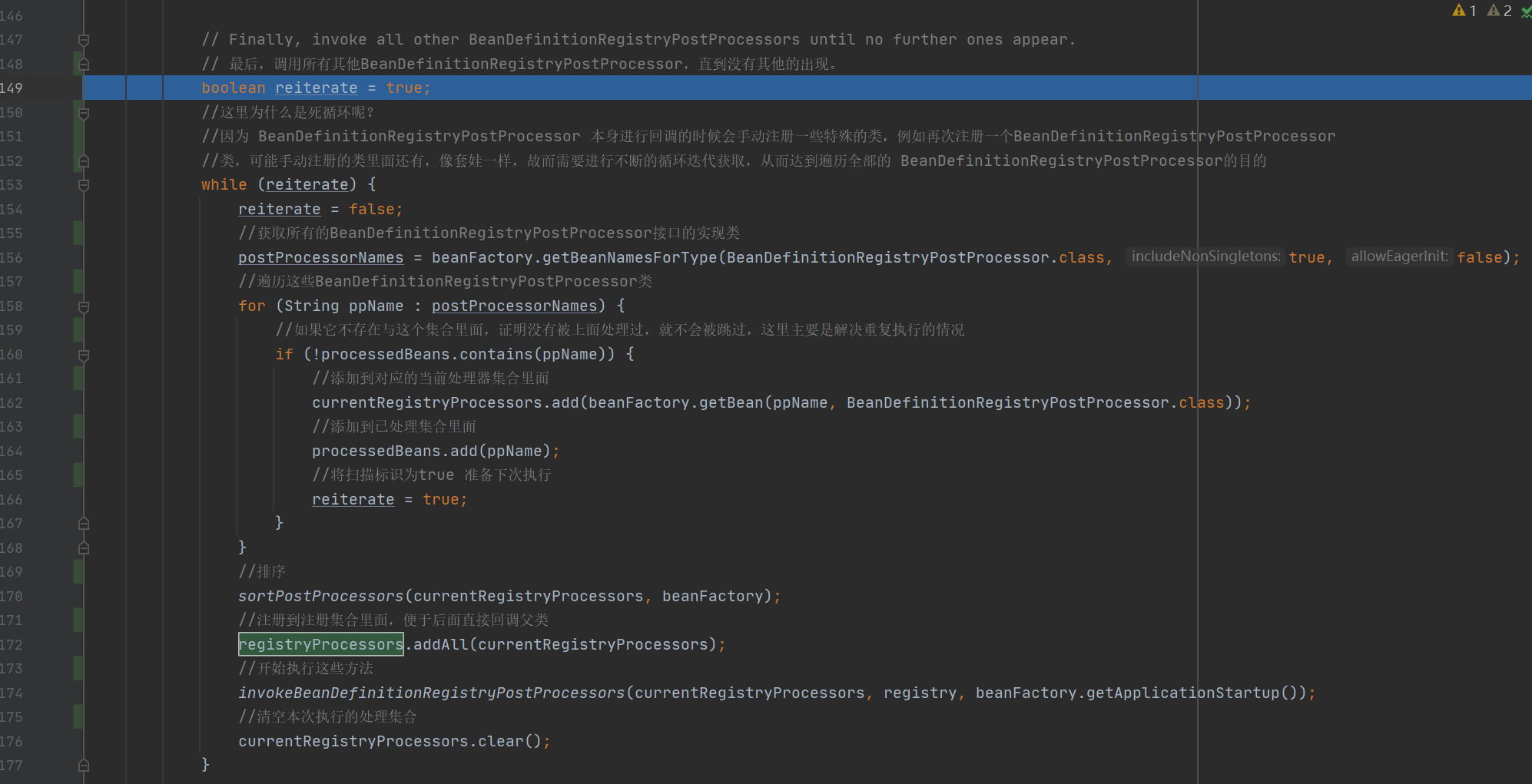Click 'reiterate' in the boolean declaration line
The image size is (1532, 784).
316,88
